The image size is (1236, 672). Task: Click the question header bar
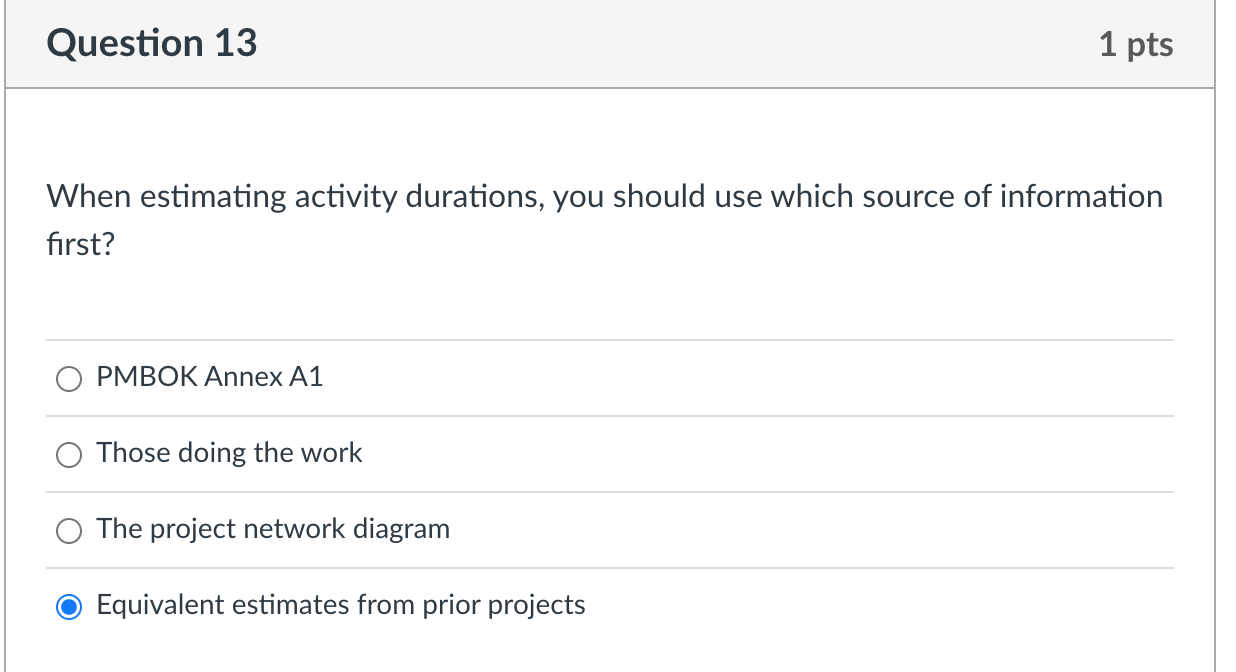pos(618,43)
